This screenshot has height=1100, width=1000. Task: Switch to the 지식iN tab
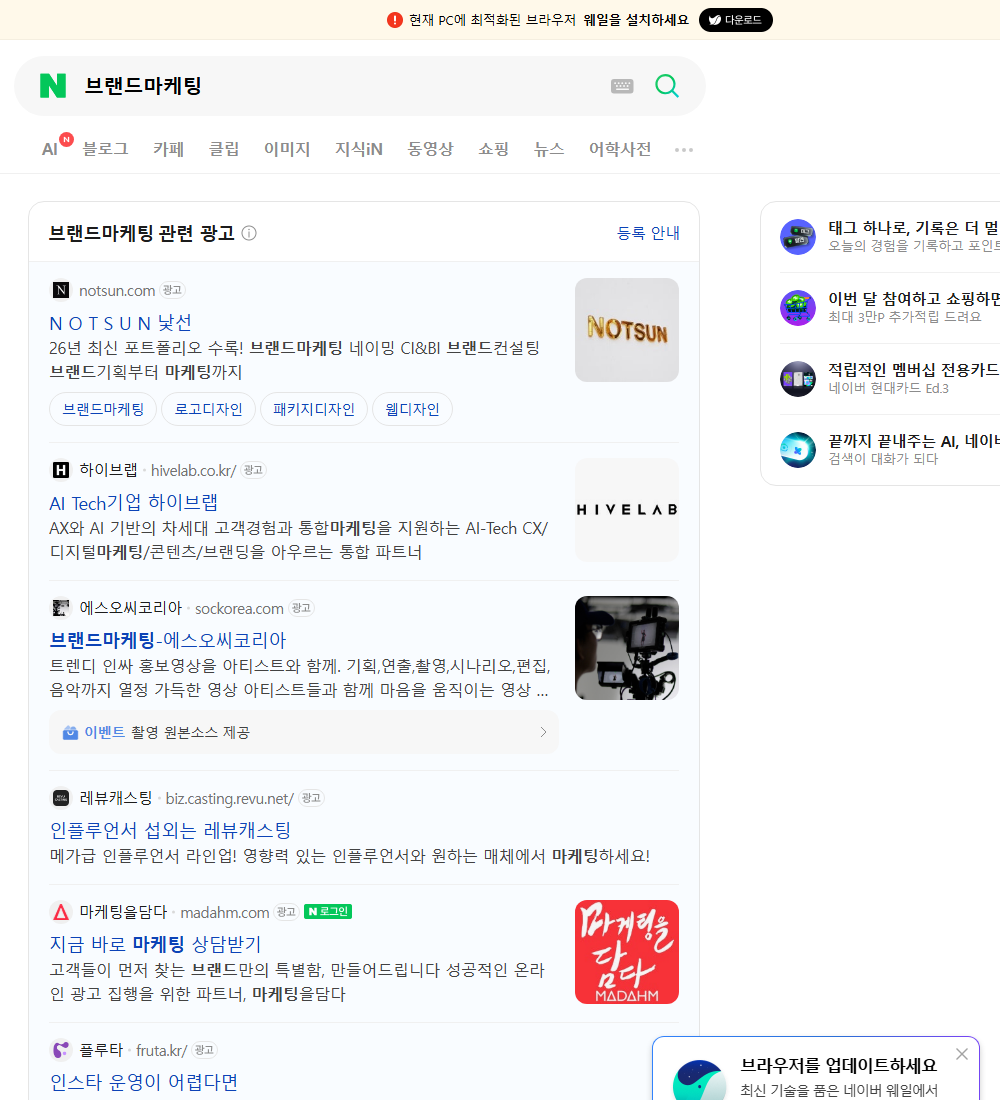coord(359,149)
